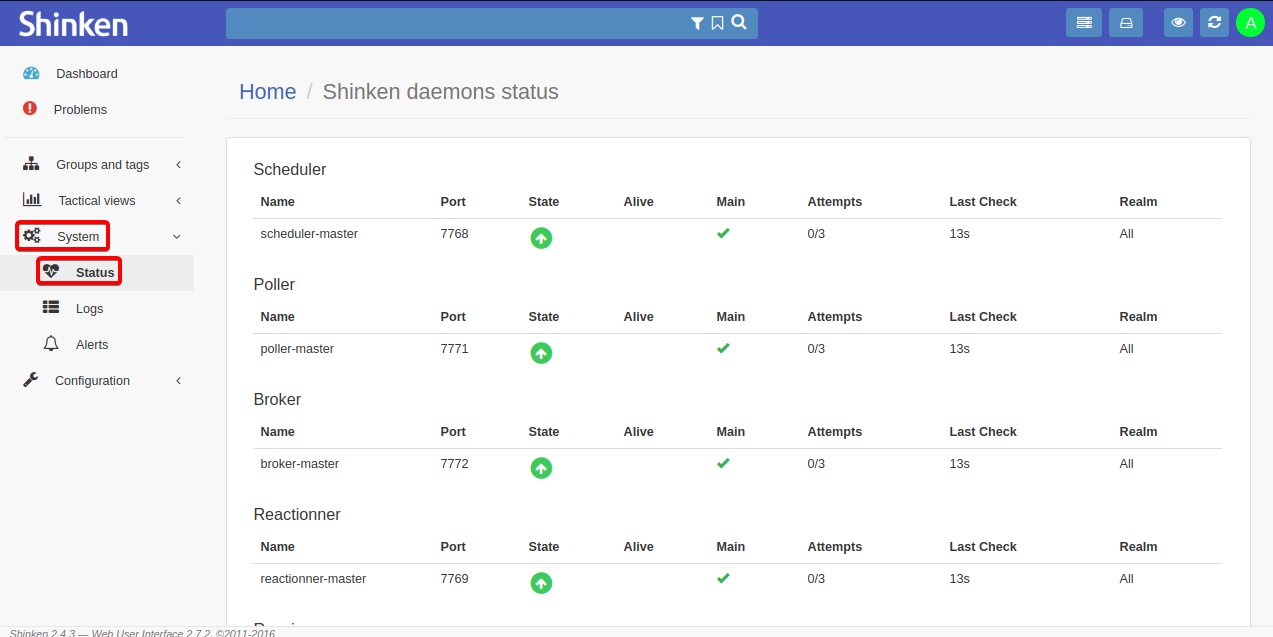
Task: Click the broker-master green up state icon
Action: pos(541,468)
